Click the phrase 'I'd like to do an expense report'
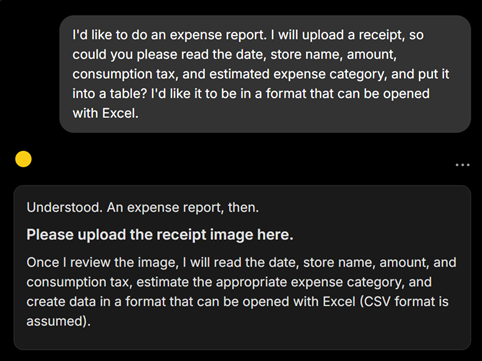Viewport: 482px width, 361px height. 169,35
